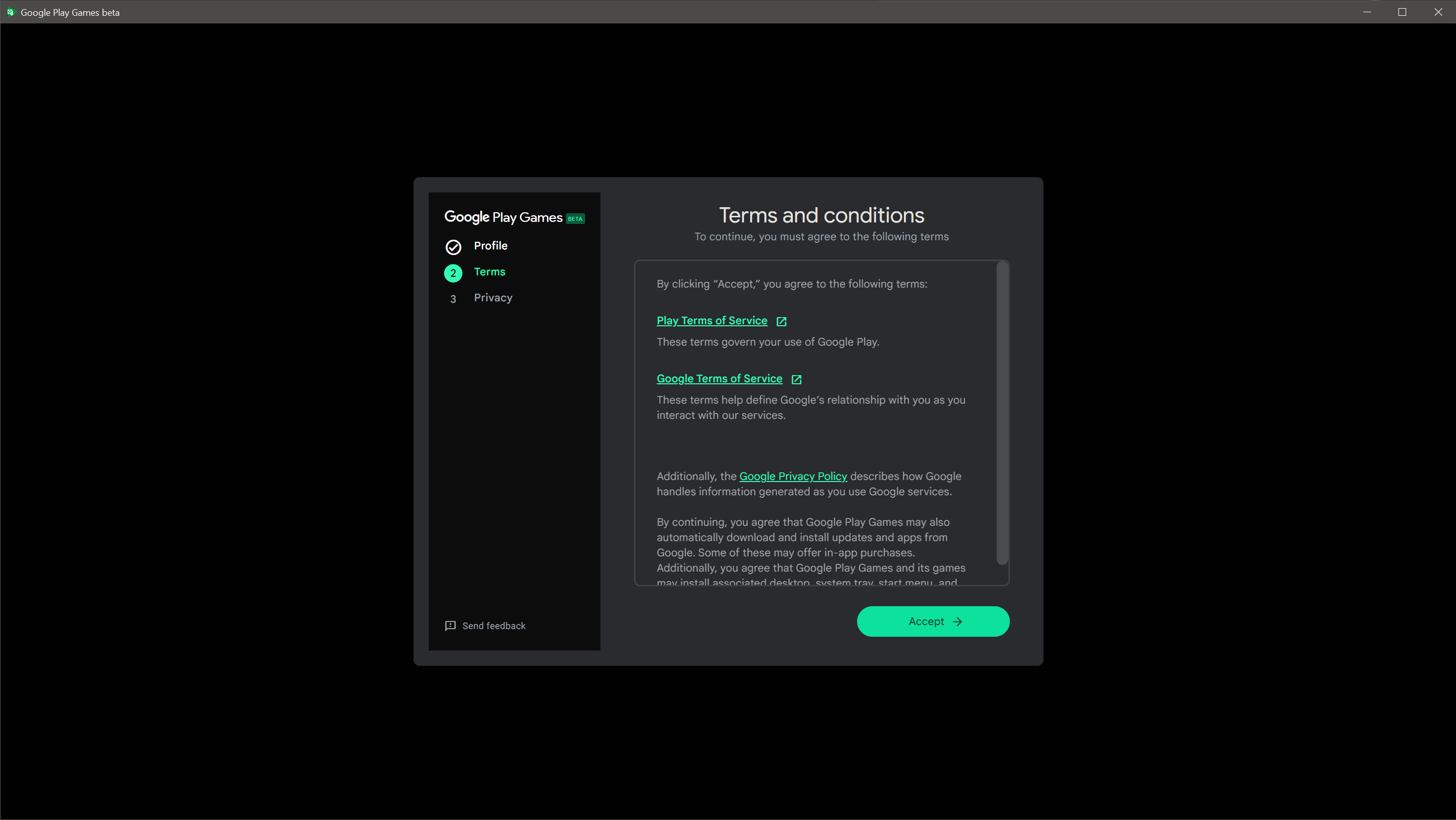Click the Accept button
This screenshot has height=820, width=1456.
pyautogui.click(x=932, y=621)
